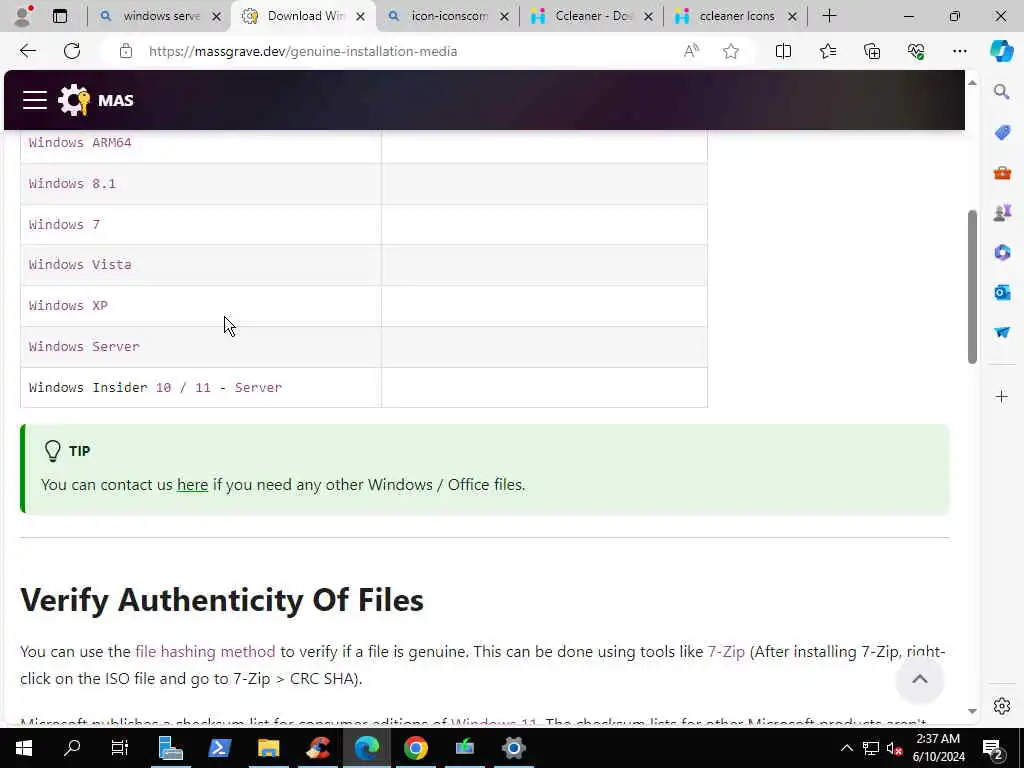Viewport: 1024px width, 768px height.
Task: Open Outlook in the sidebar
Action: (1002, 292)
